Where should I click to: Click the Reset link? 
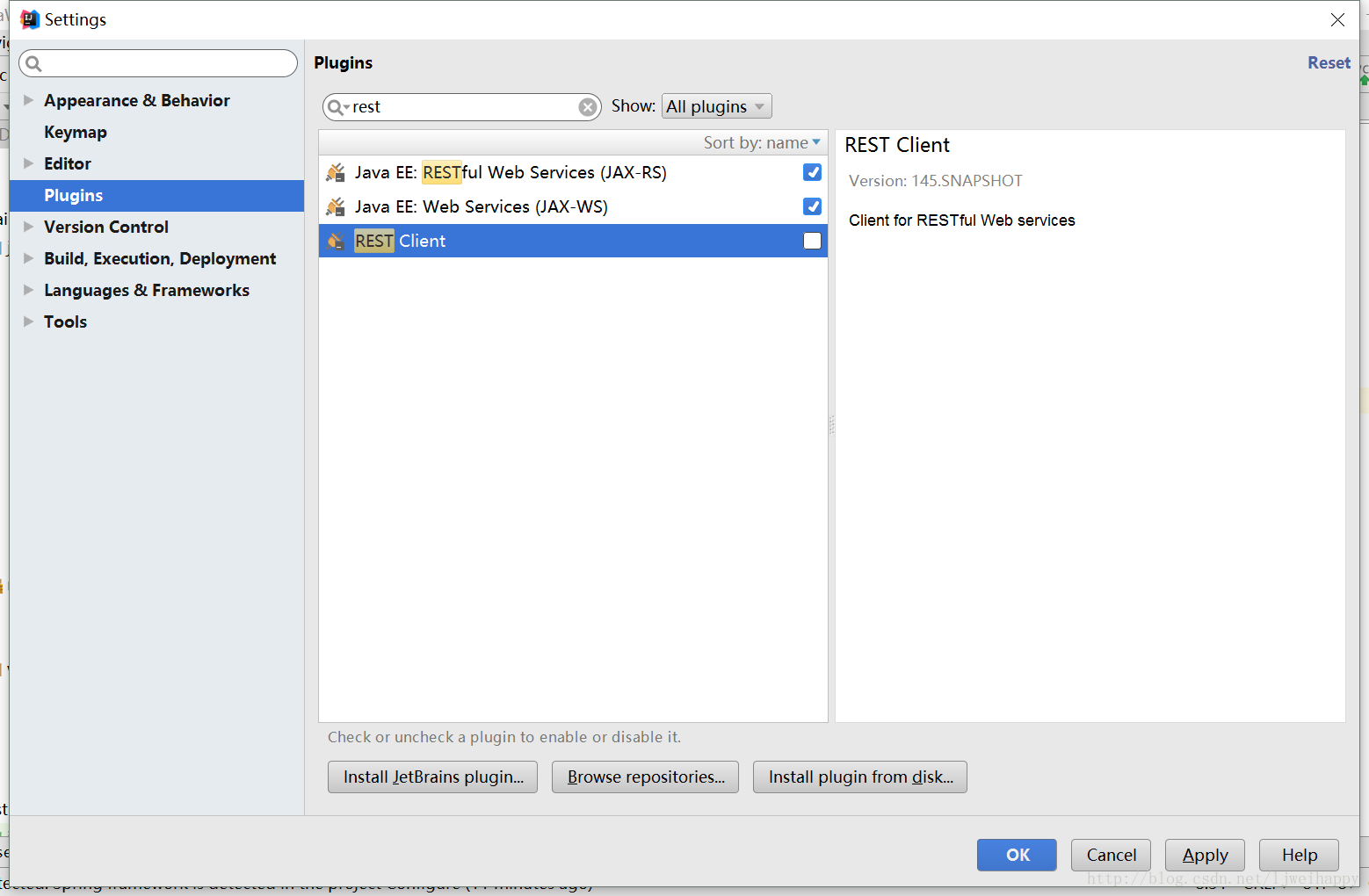[x=1329, y=62]
